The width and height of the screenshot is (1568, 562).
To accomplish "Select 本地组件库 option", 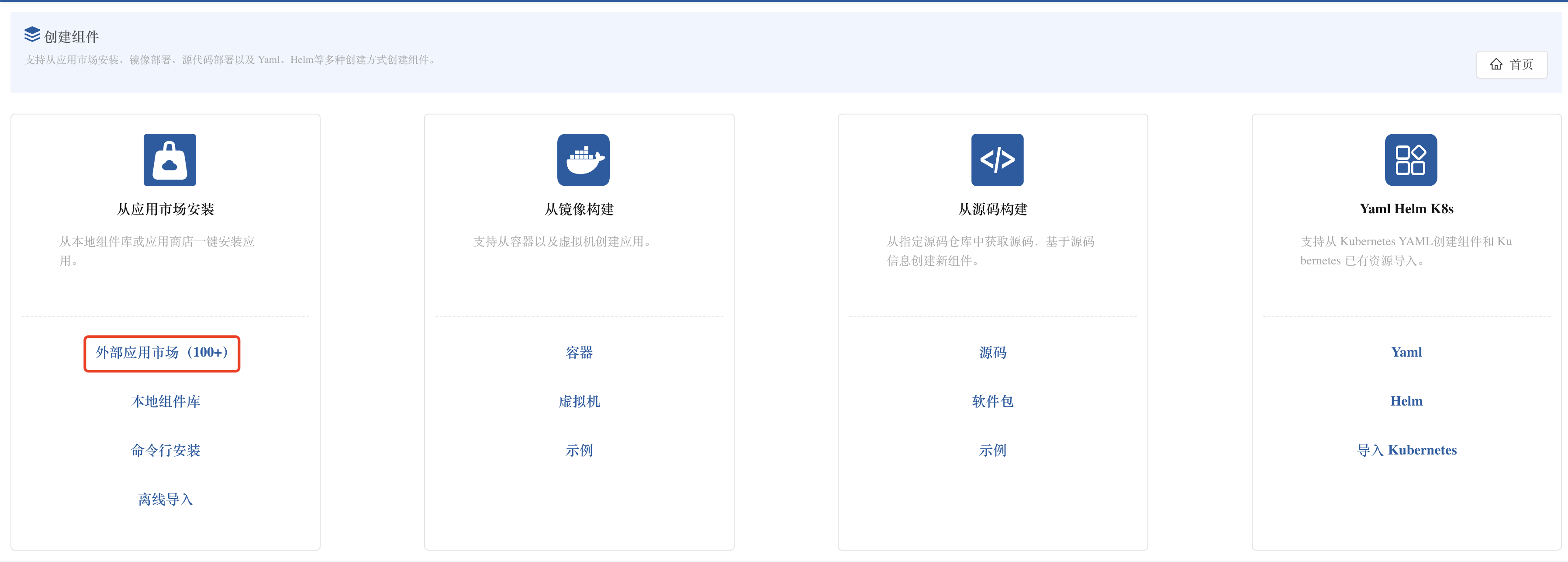I will pos(166,401).
